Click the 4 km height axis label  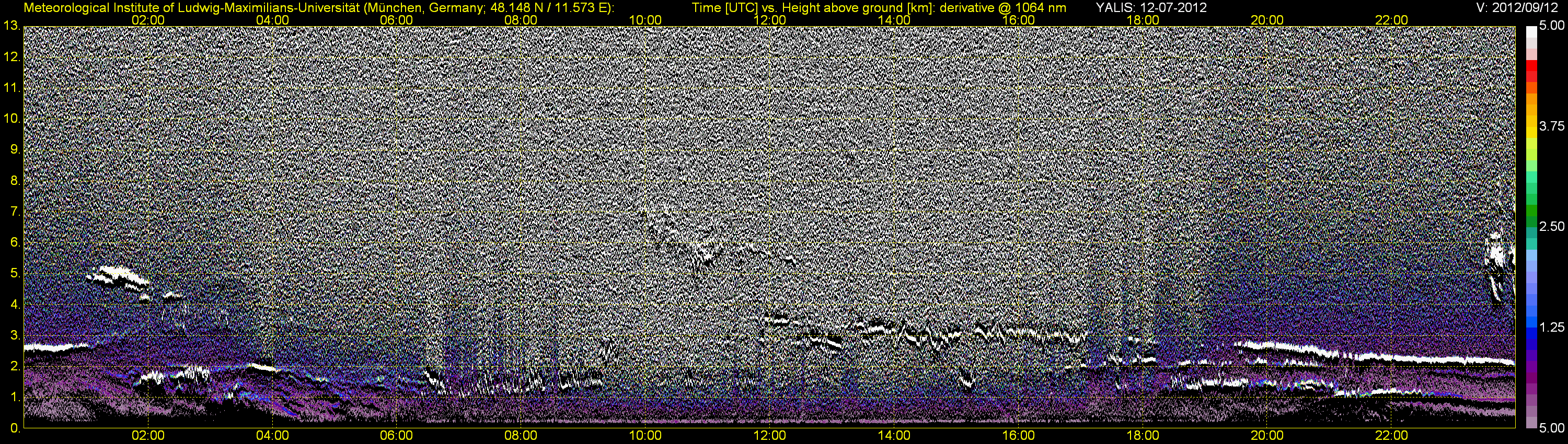(x=15, y=305)
